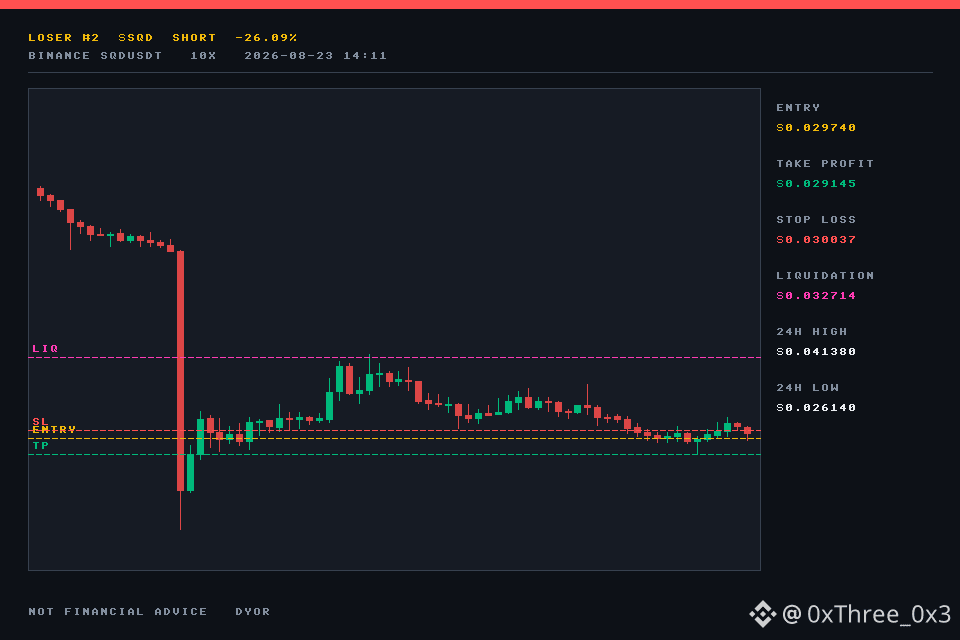The height and width of the screenshot is (640, 960).
Task: Click the 10X leverage label
Action: coord(203,55)
